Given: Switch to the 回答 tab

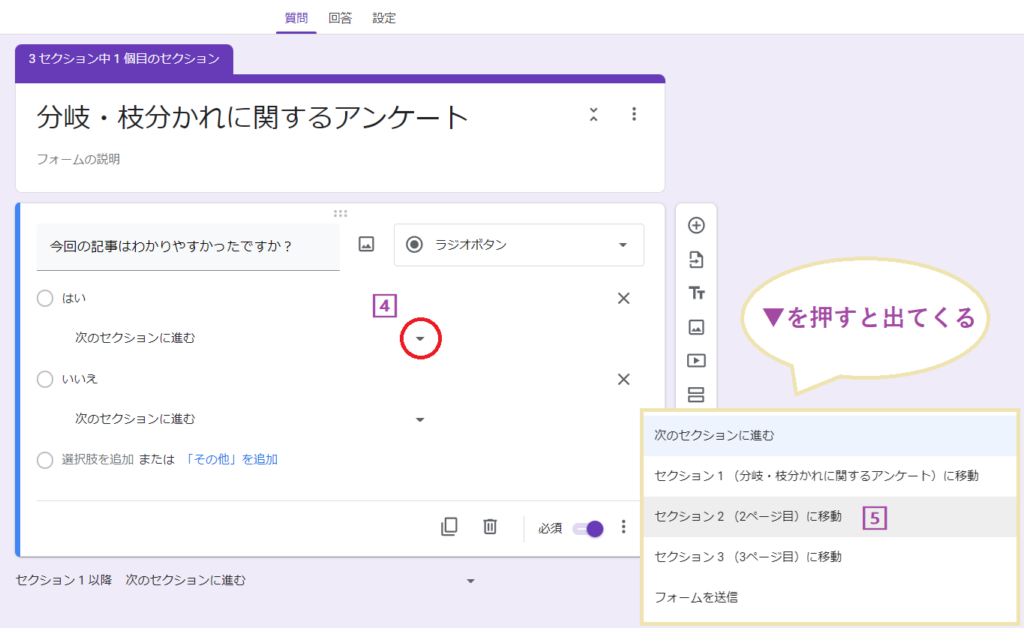Looking at the screenshot, I should point(340,17).
